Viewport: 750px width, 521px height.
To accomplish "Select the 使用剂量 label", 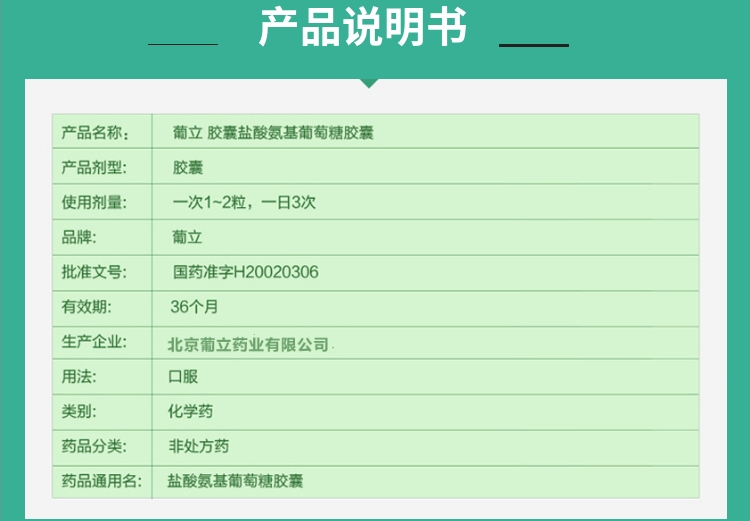I will coord(94,202).
